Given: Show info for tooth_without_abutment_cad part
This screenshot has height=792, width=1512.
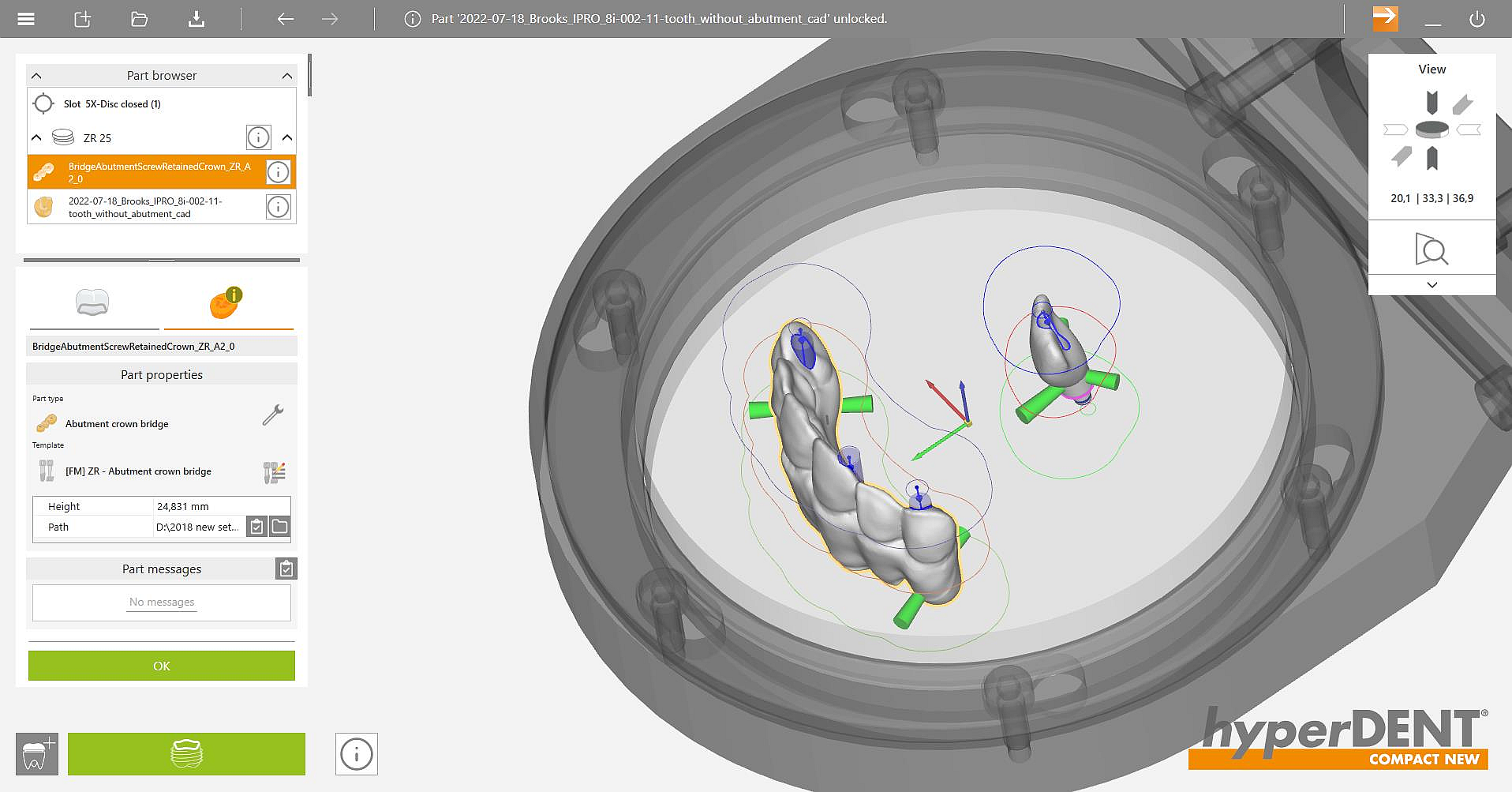Looking at the screenshot, I should pos(278,207).
